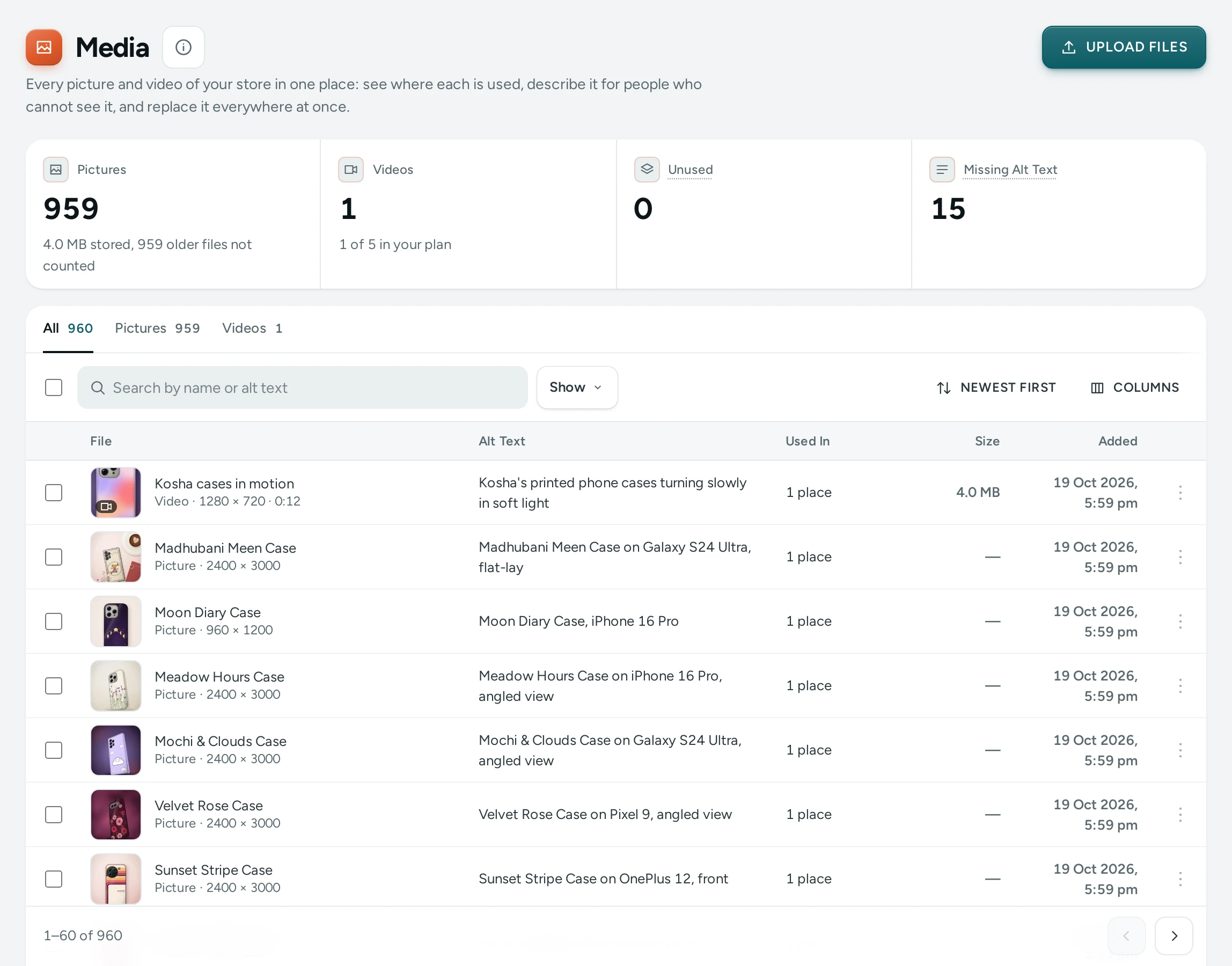Open the Meadow Hours Case thumbnail
The image size is (1232, 966).
[116, 686]
